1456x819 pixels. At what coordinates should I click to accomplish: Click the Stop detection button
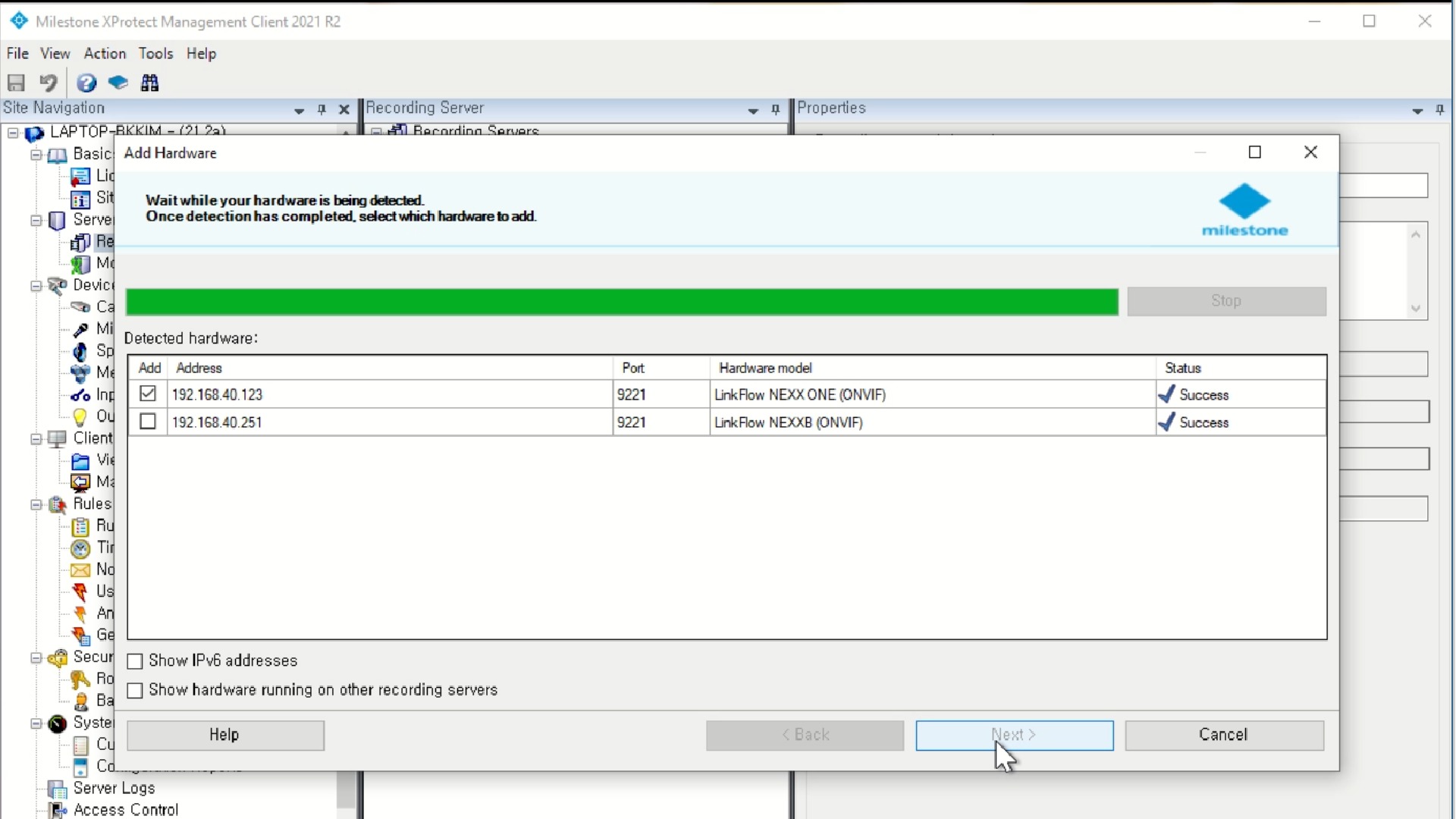pos(1226,301)
